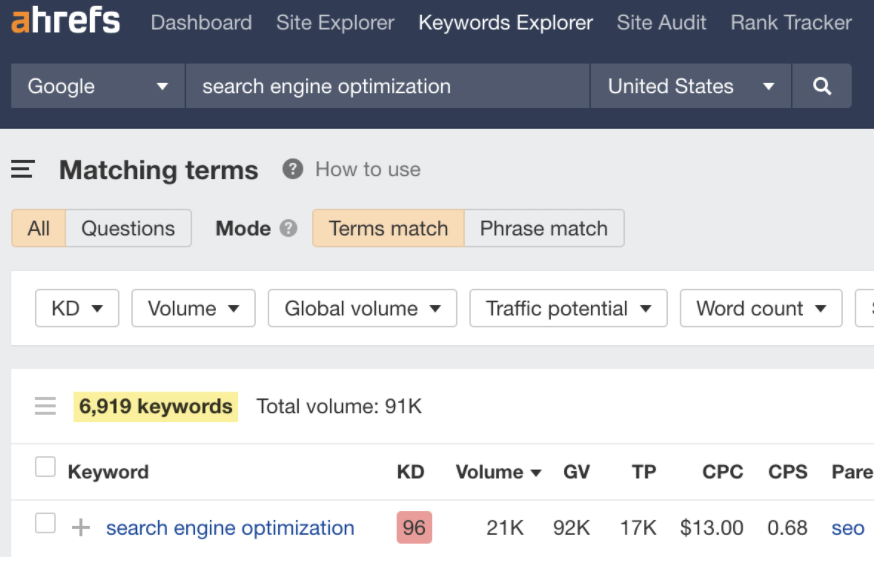Open the Rank Tracker menu item

(791, 22)
